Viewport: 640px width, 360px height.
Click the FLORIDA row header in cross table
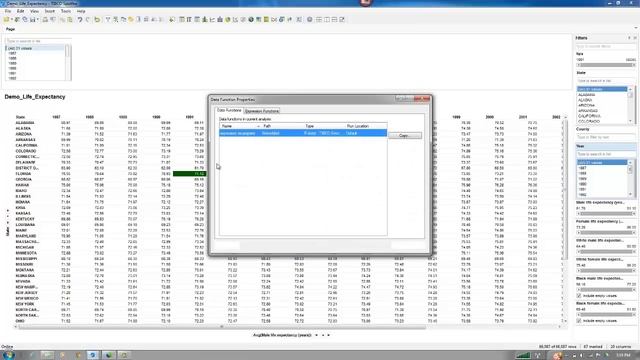pos(23,173)
